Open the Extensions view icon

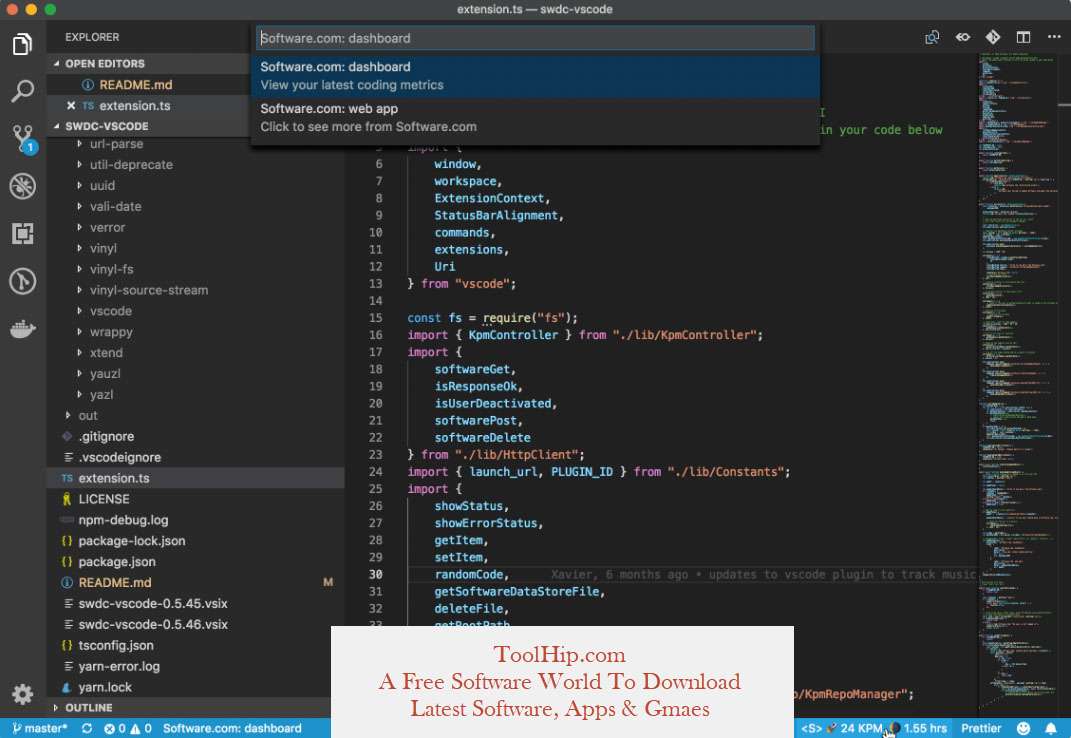pyautogui.click(x=23, y=234)
